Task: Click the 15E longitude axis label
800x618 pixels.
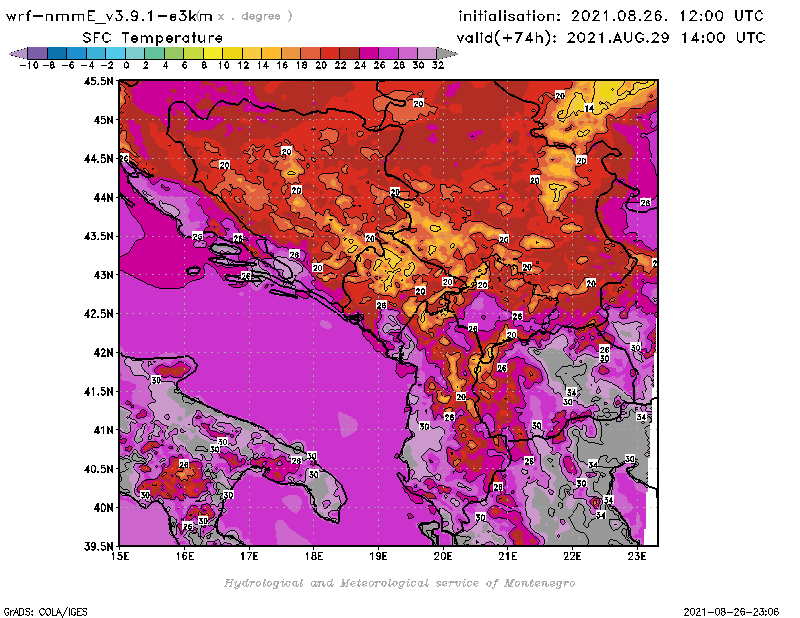Action: click(x=120, y=556)
